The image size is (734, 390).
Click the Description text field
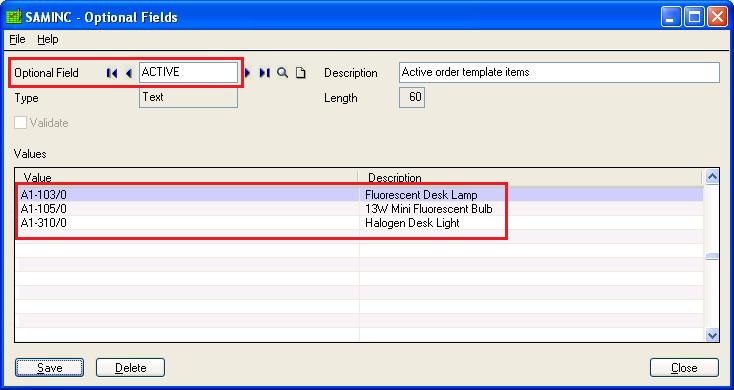(559, 73)
